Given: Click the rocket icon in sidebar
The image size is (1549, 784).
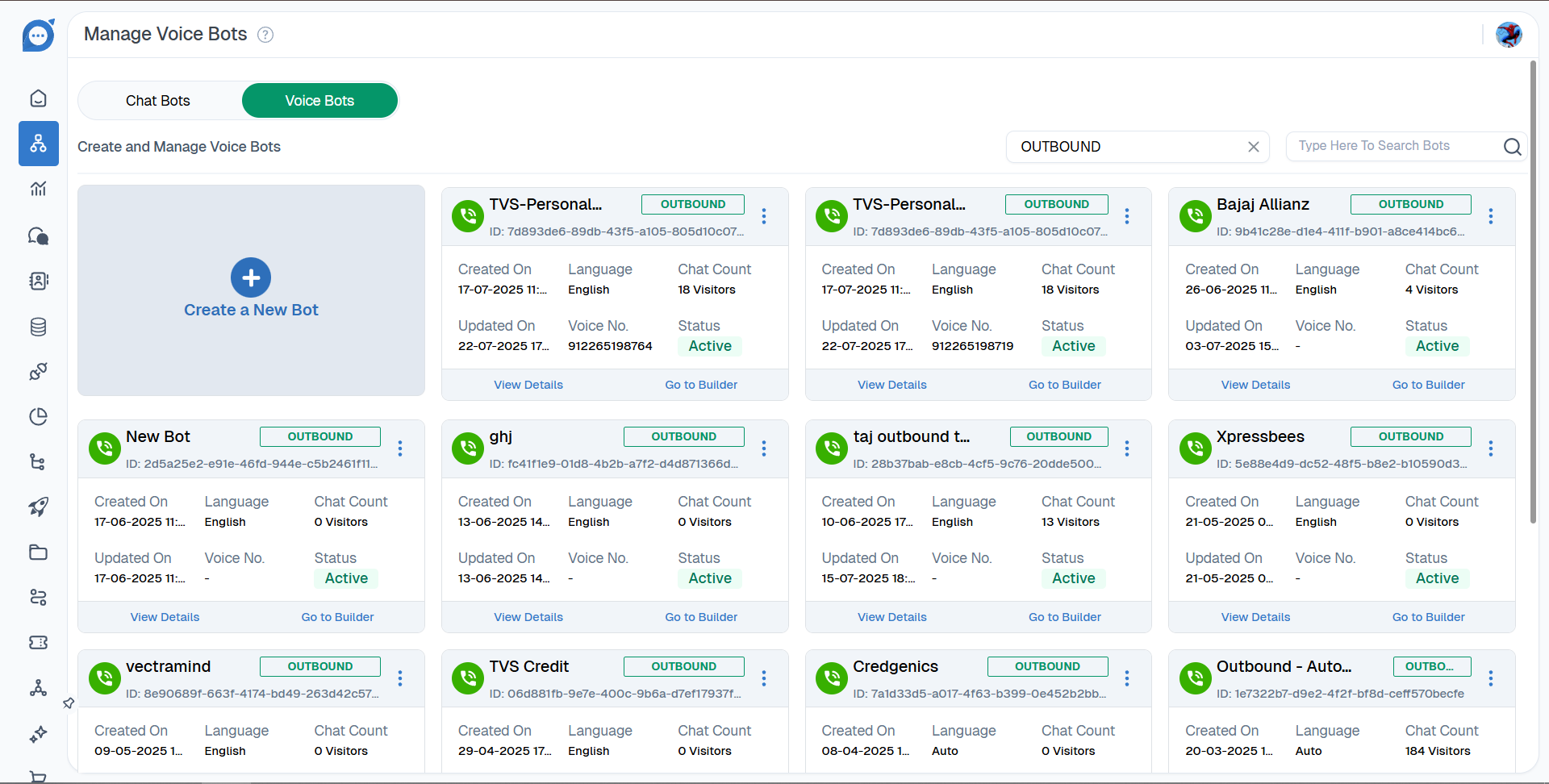Looking at the screenshot, I should (38, 507).
